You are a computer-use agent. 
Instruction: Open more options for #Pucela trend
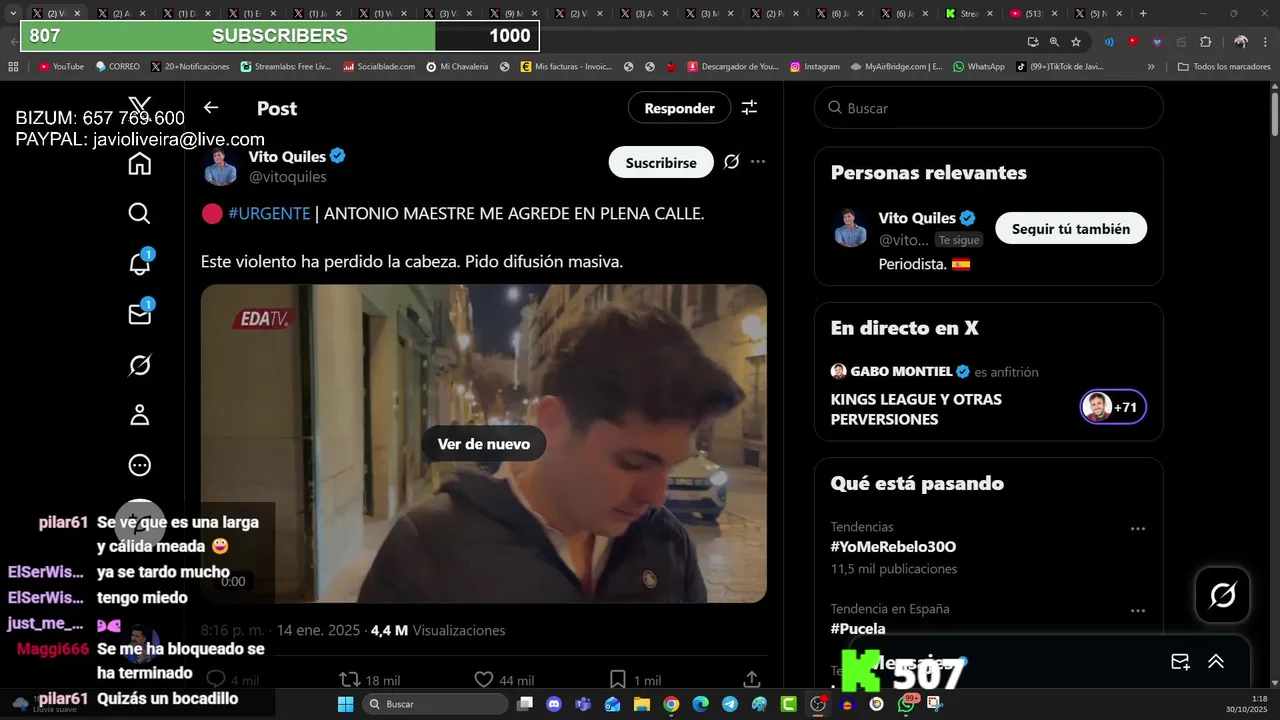tap(1137, 611)
